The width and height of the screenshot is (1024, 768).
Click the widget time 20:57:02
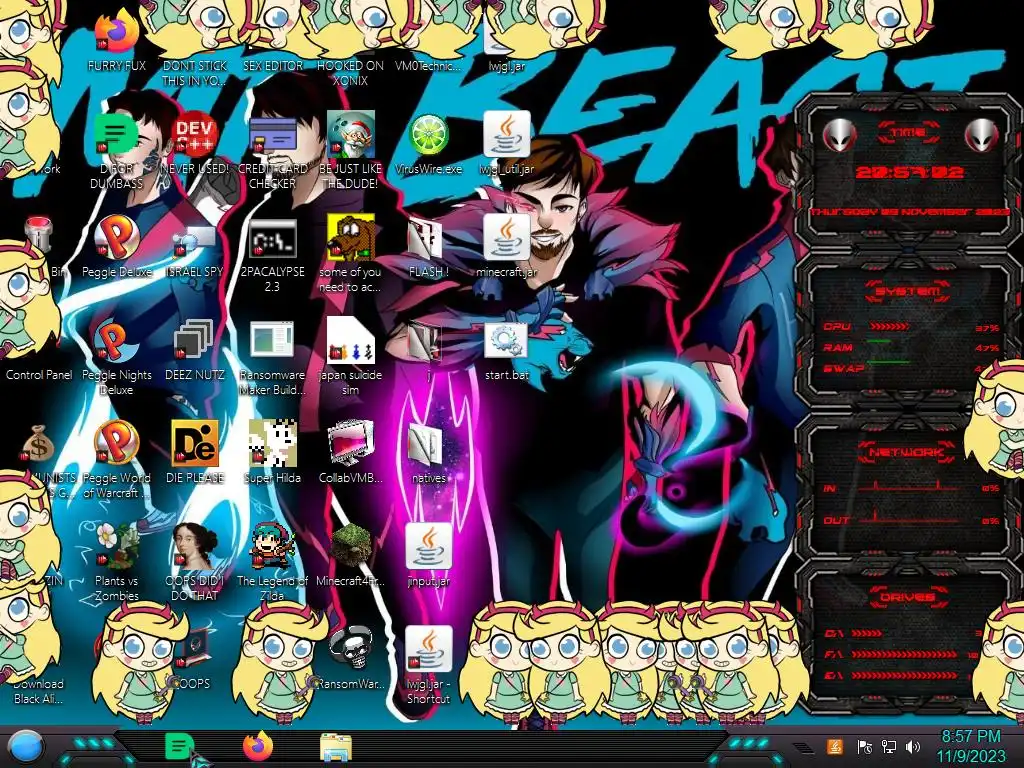pyautogui.click(x=909, y=172)
